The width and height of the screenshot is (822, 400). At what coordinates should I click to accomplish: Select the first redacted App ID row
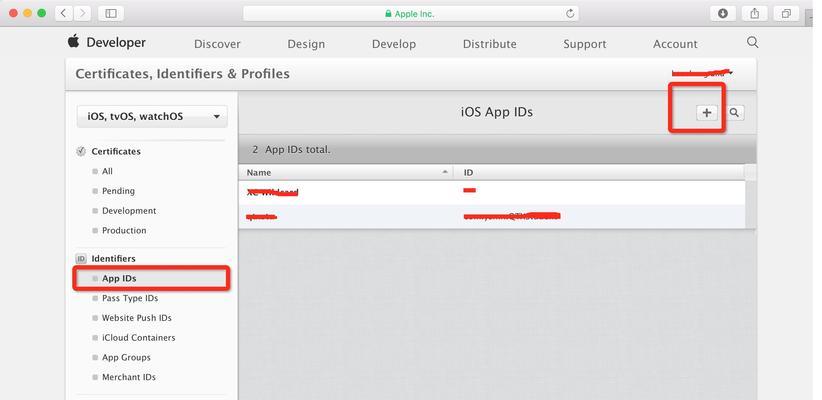coord(492,192)
